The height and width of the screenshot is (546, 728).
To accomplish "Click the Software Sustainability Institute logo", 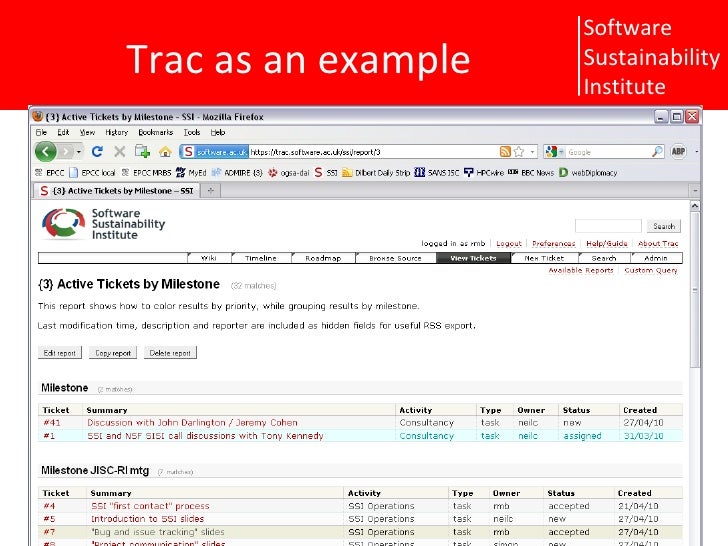I will point(103,224).
